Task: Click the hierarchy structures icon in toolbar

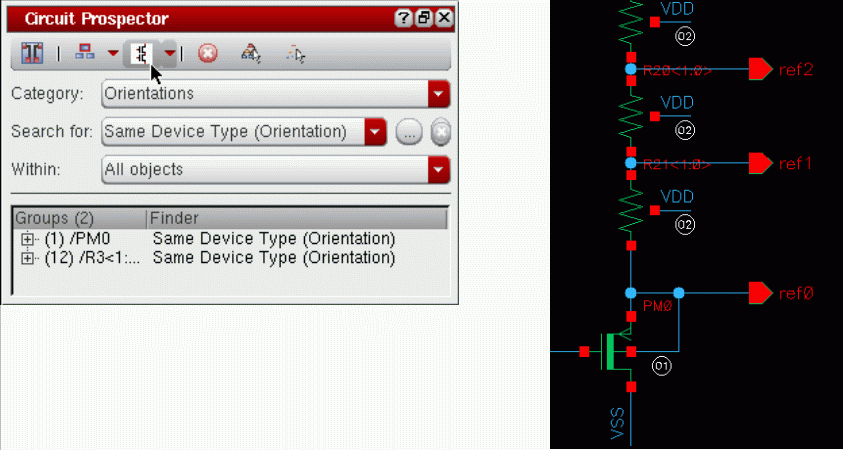Action: click(x=84, y=53)
